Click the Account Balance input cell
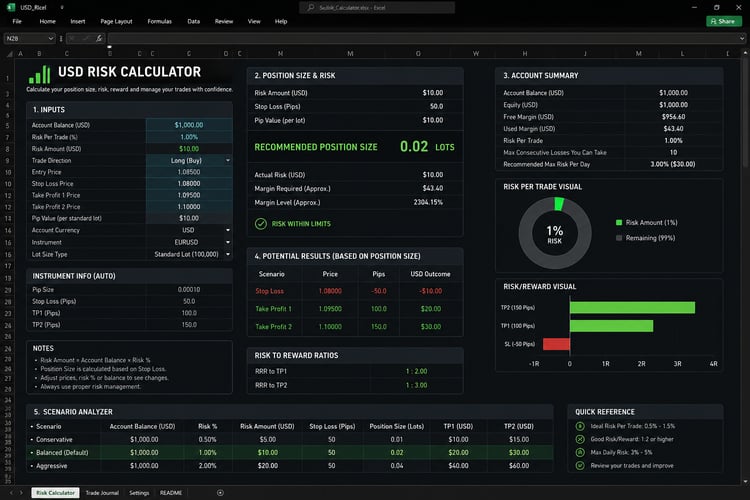 [x=189, y=125]
